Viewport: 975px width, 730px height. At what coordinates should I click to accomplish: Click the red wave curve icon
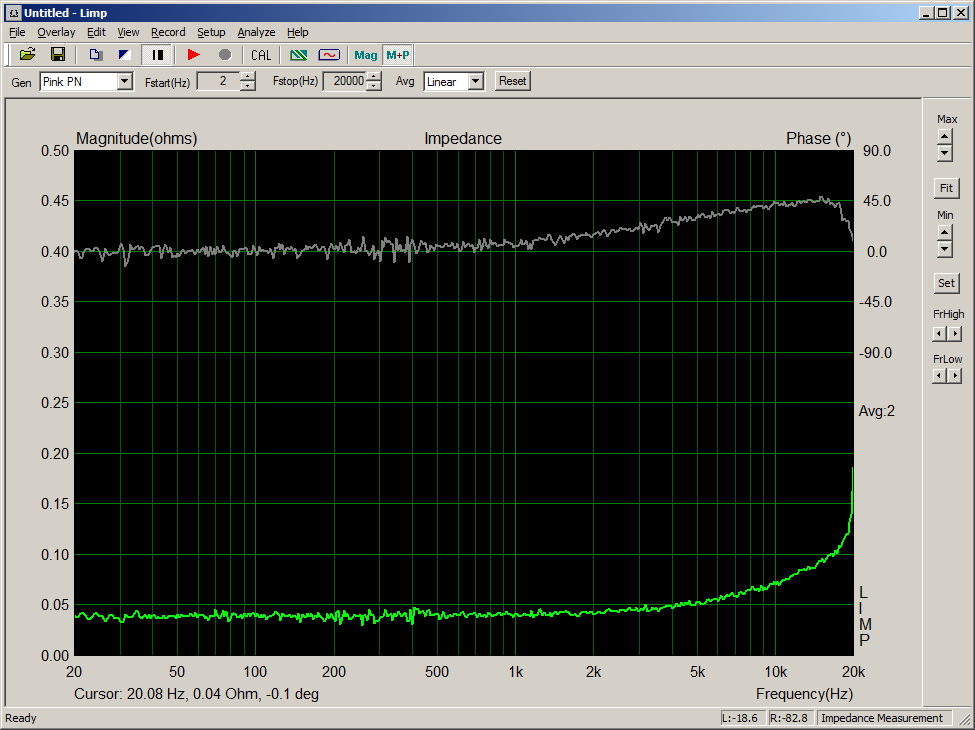[x=329, y=55]
